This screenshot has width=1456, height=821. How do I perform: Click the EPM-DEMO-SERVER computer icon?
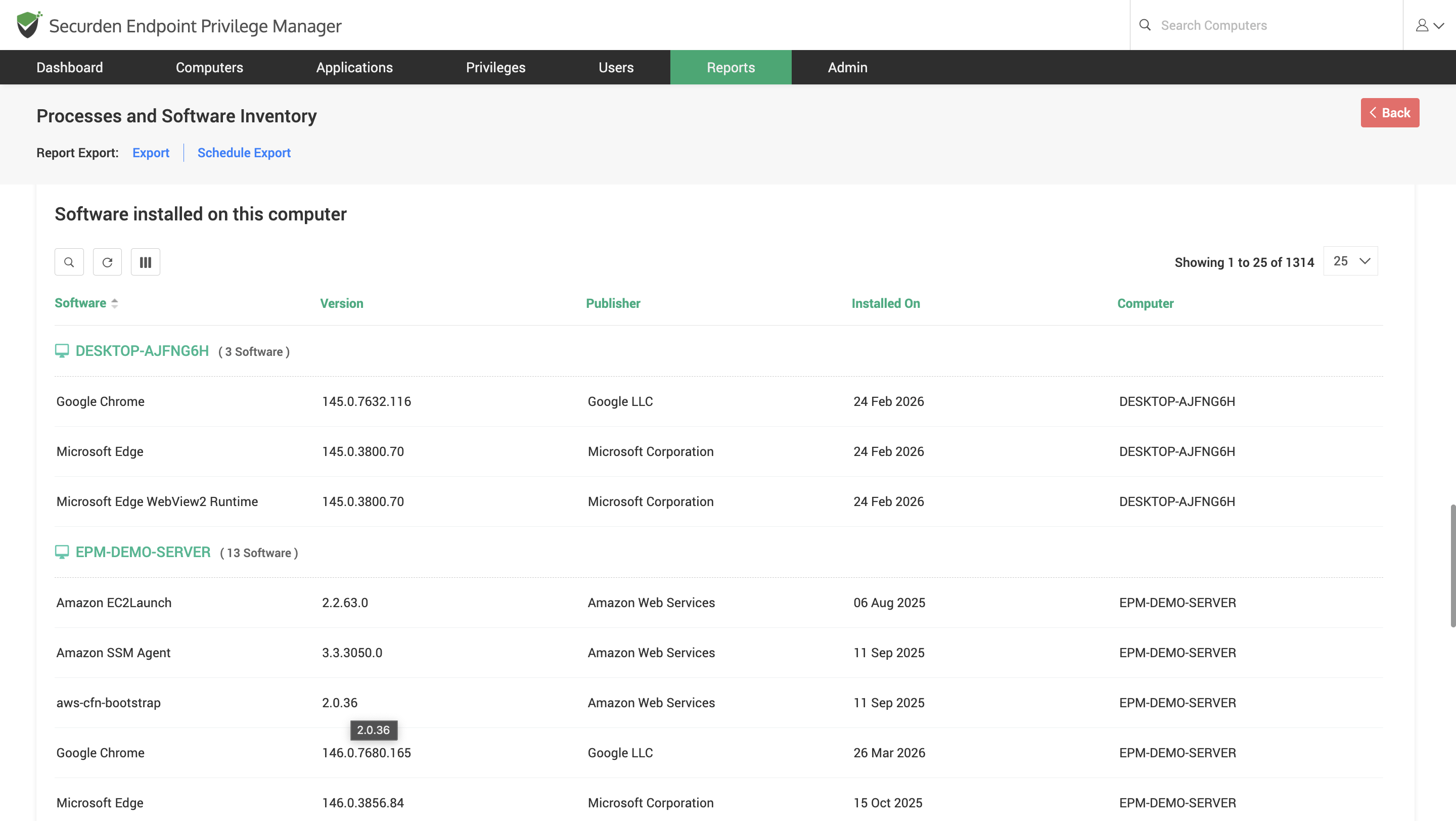pos(62,552)
